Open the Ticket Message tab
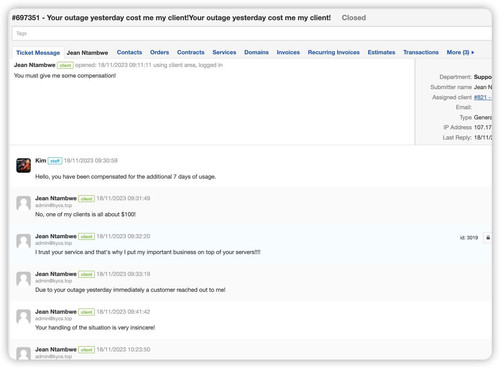Screen dimensions: 500x368 [x=38, y=53]
